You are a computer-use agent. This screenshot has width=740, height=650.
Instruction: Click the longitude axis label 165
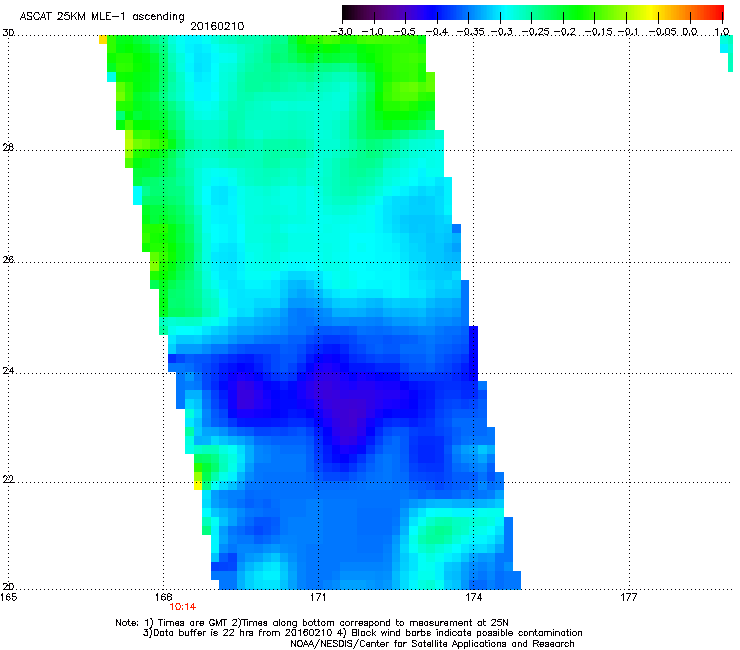point(8,597)
